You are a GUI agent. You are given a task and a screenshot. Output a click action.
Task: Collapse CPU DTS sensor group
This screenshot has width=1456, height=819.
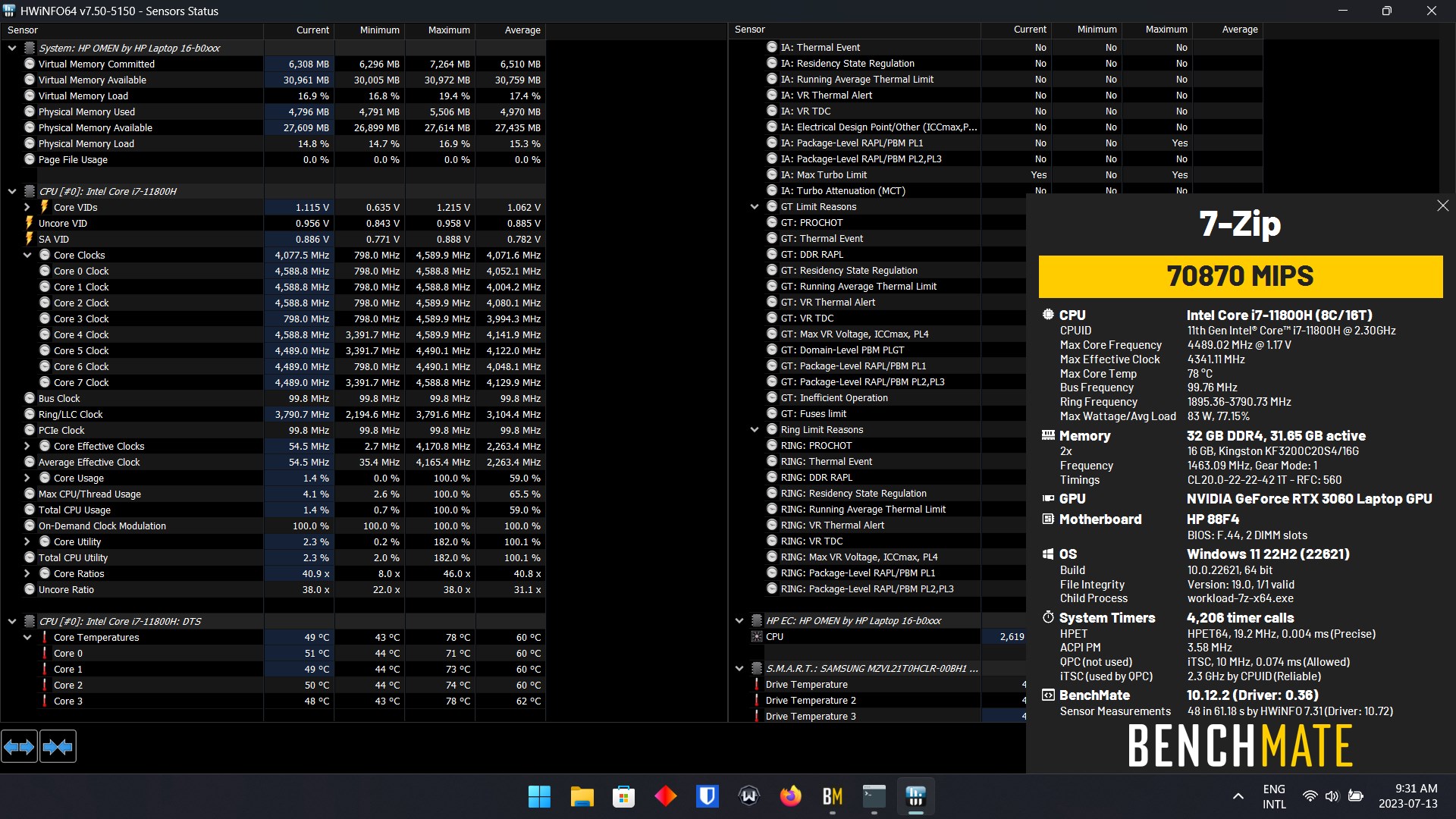[x=12, y=621]
